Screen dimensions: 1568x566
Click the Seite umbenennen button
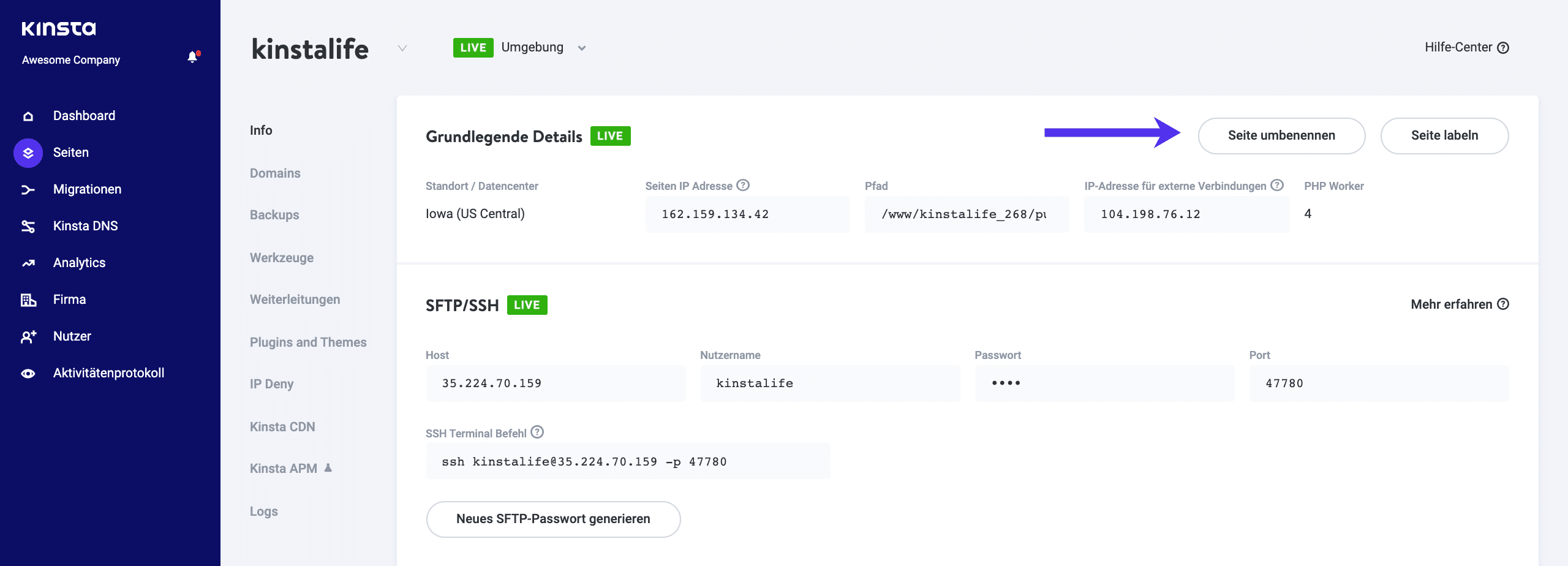(1281, 135)
